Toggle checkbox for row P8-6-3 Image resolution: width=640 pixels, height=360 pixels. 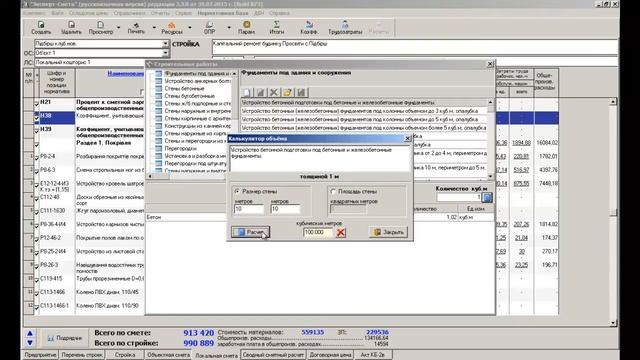(x=37, y=171)
